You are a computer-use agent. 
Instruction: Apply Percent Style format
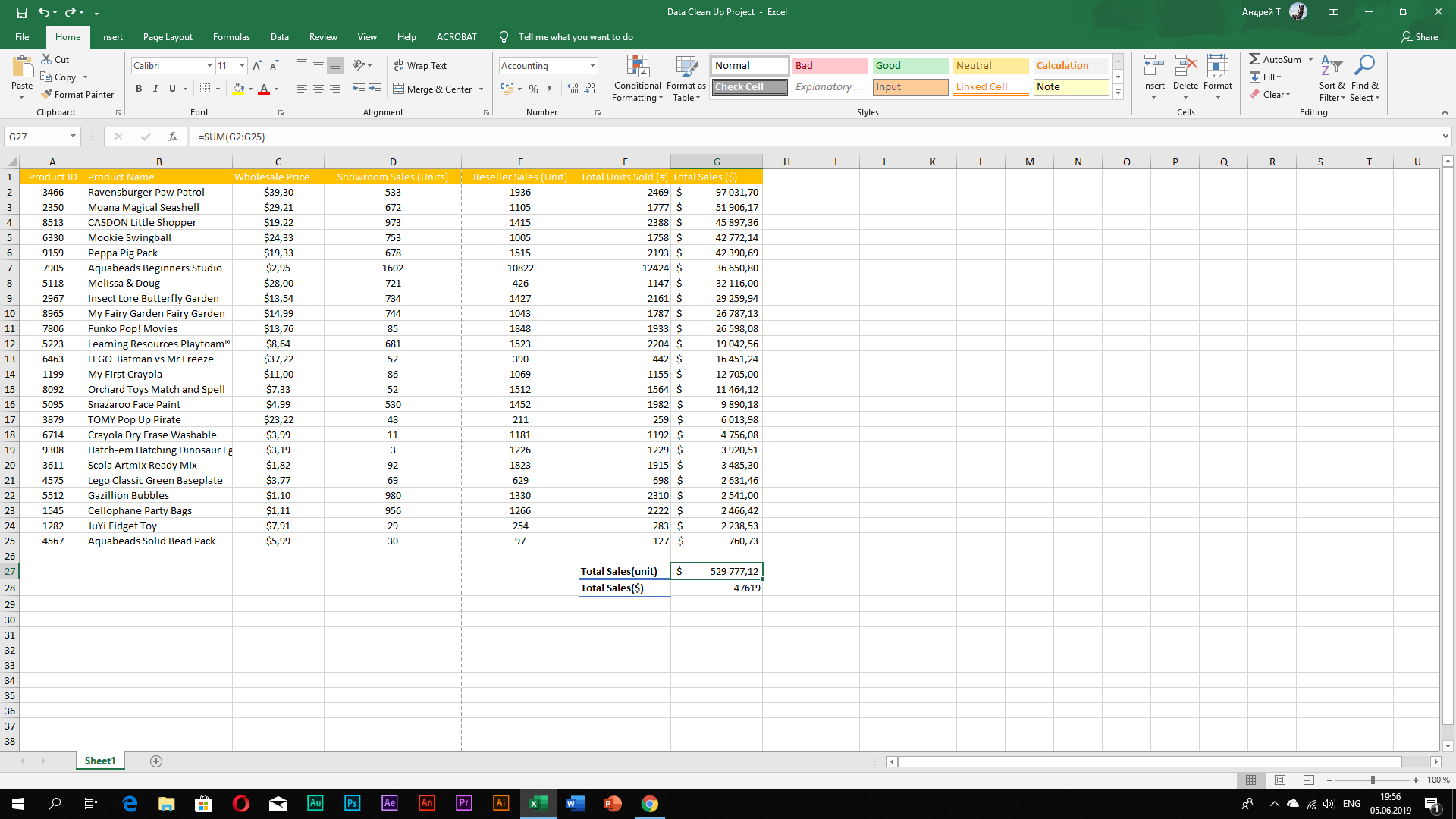coord(534,89)
